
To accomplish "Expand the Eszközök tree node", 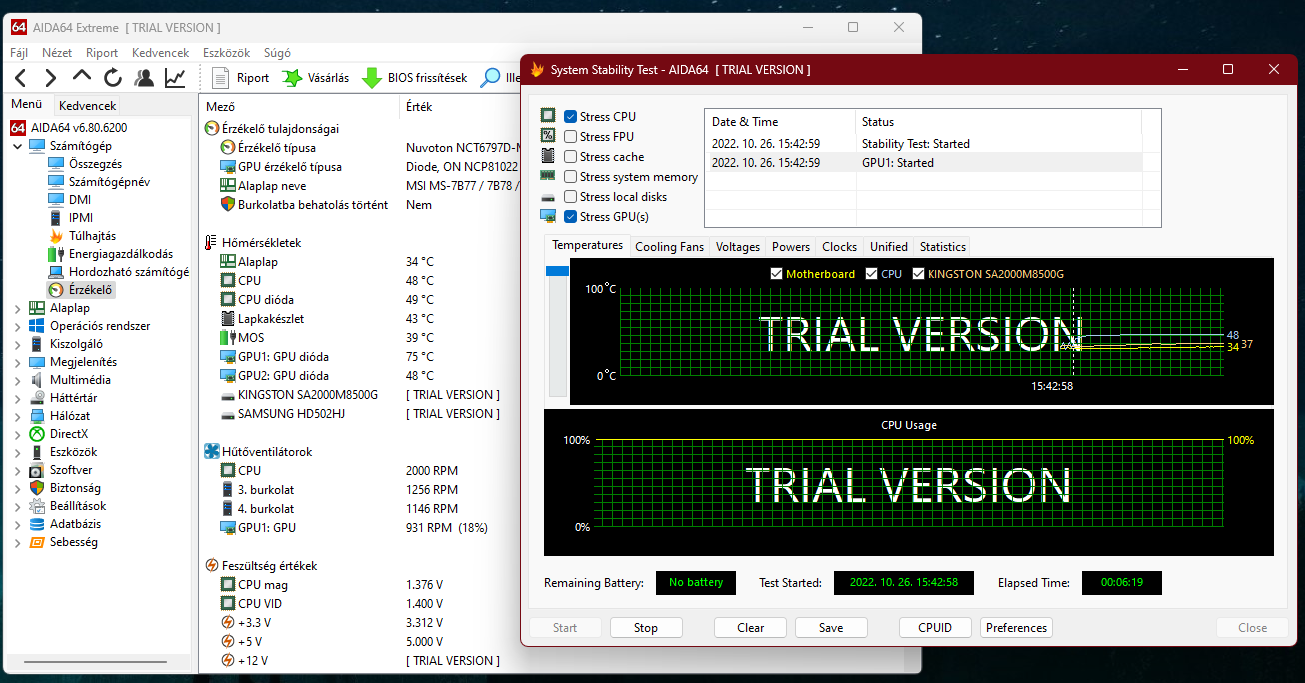I will pos(17,452).
